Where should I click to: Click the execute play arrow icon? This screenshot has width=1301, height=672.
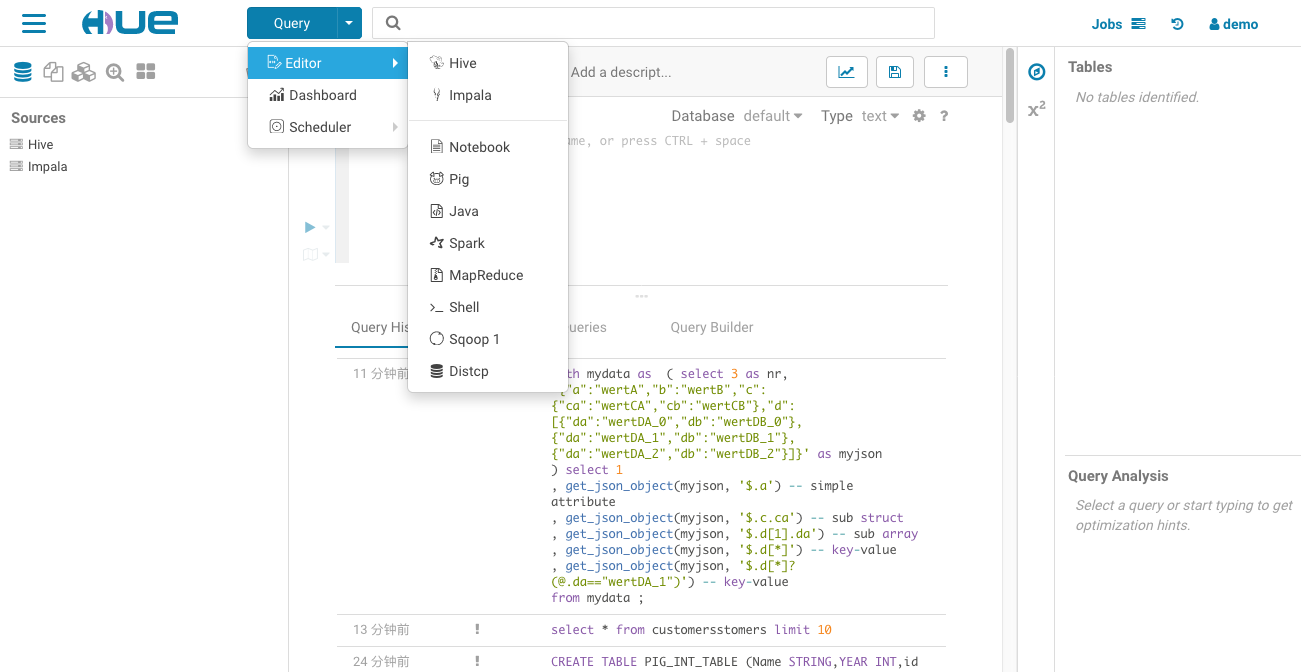pos(310,227)
